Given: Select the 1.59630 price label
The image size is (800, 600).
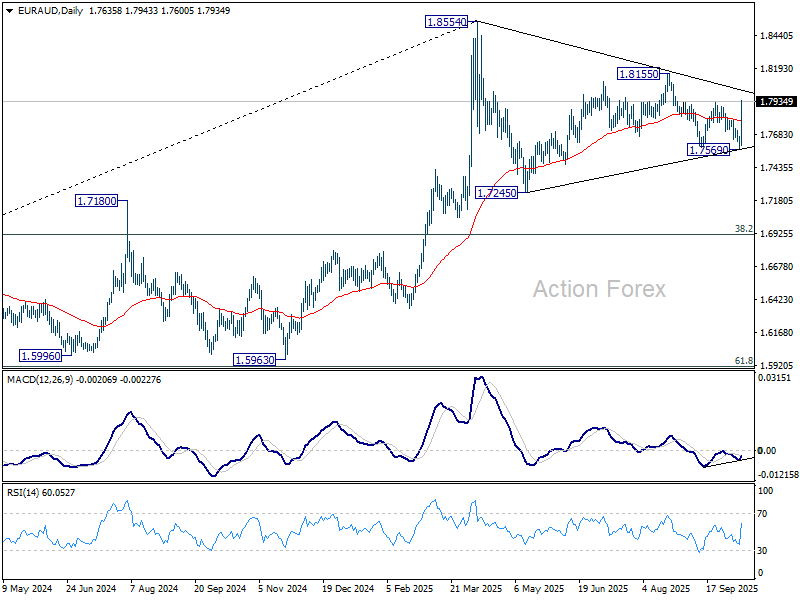Looking at the screenshot, I should tap(255, 360).
